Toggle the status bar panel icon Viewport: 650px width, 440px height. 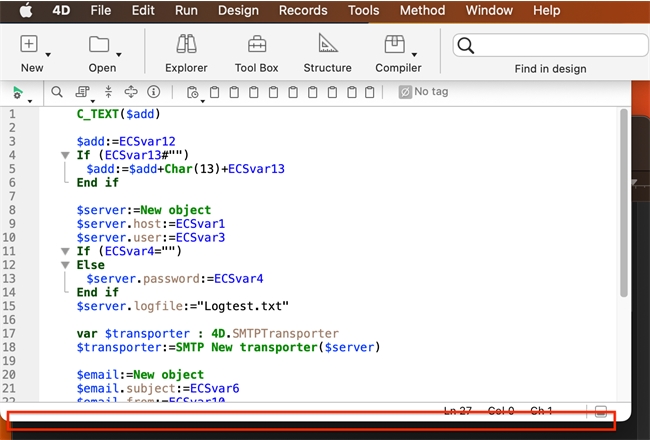pos(600,411)
